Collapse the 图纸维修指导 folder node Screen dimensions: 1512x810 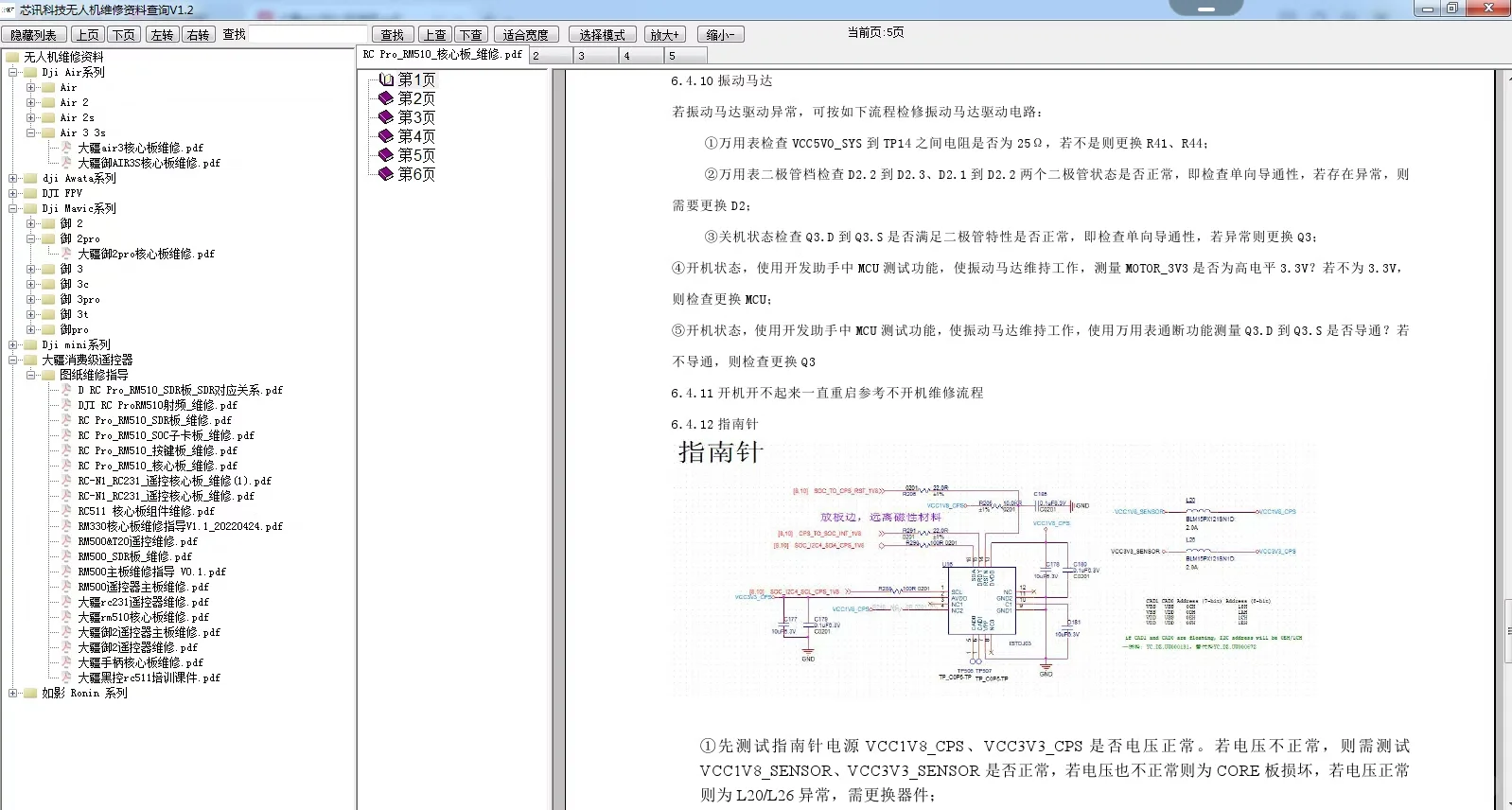point(31,375)
